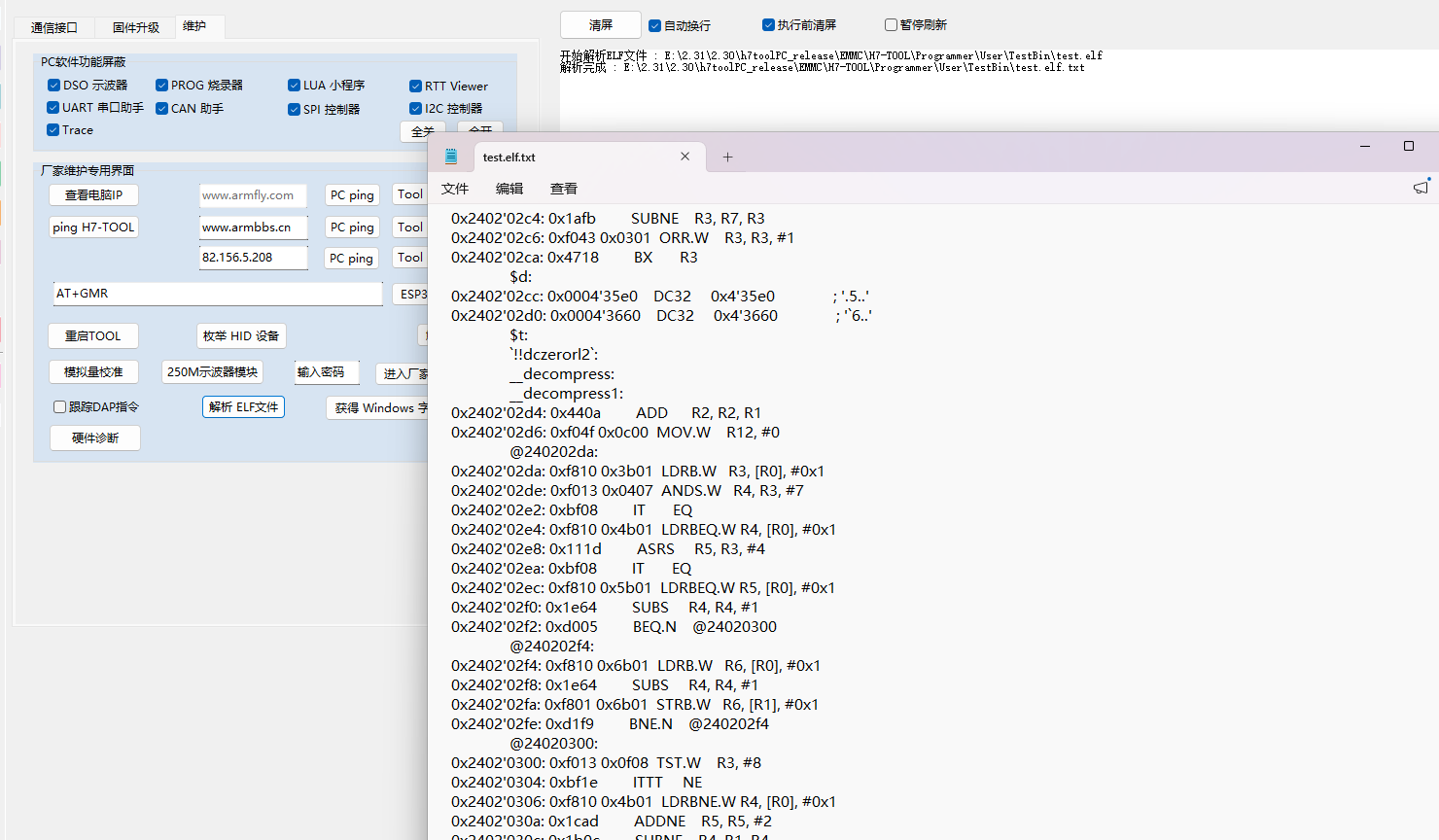Toggle the I2C 控制器 checkbox
The height and width of the screenshot is (840, 1439).
click(x=415, y=109)
